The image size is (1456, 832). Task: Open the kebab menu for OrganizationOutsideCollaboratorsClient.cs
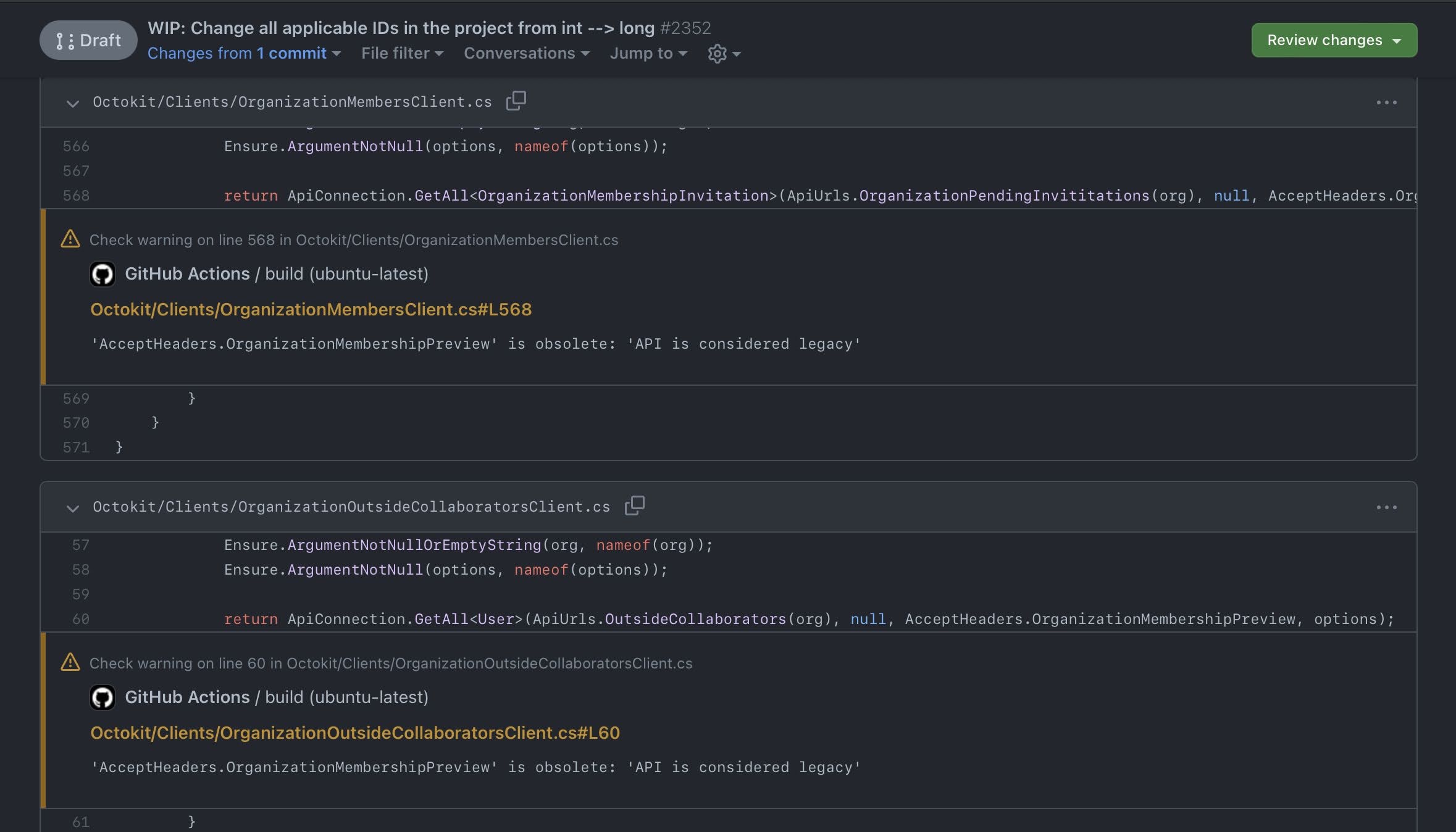pyautogui.click(x=1387, y=507)
